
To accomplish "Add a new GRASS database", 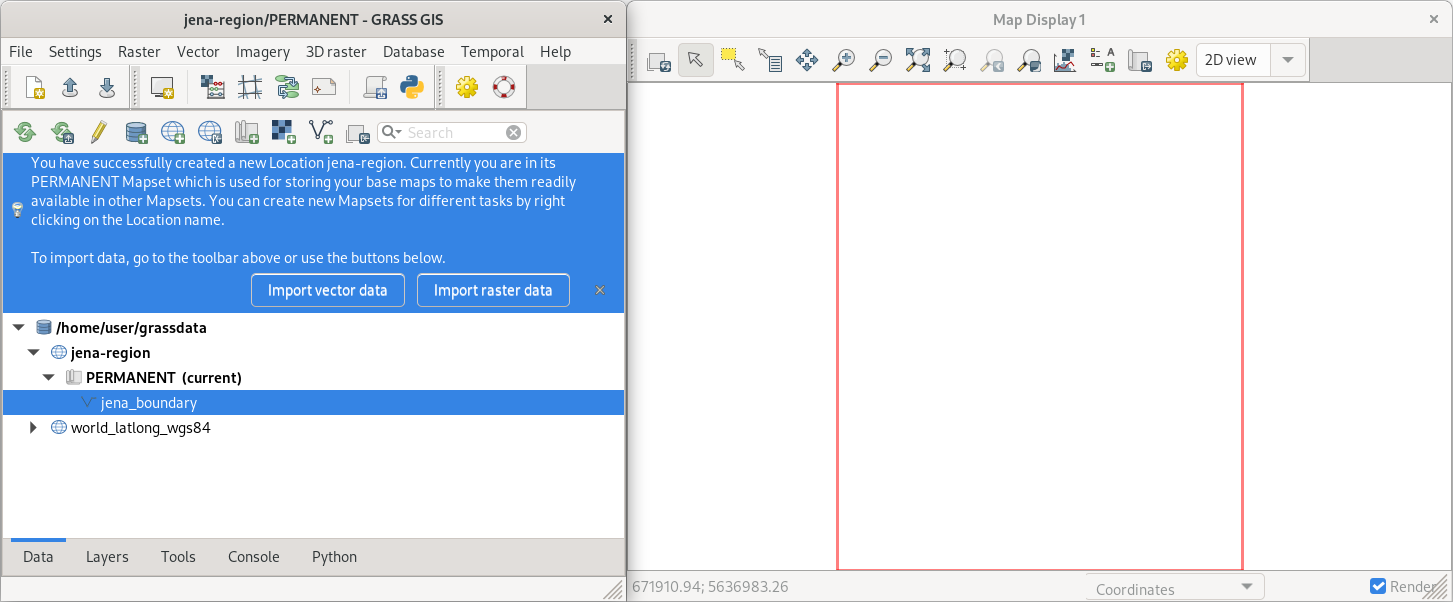I will pos(136,132).
